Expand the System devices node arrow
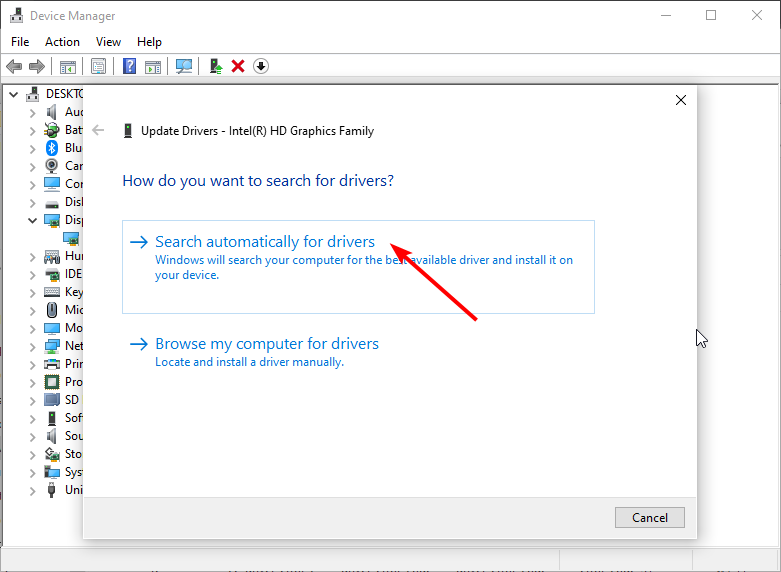The image size is (781, 572). 33,472
